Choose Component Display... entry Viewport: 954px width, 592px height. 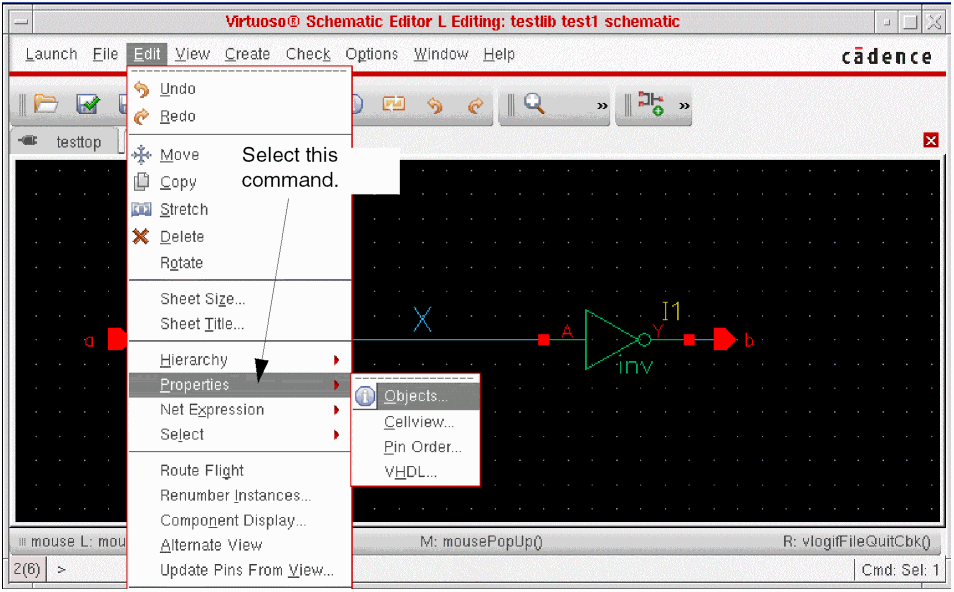click(x=240, y=521)
